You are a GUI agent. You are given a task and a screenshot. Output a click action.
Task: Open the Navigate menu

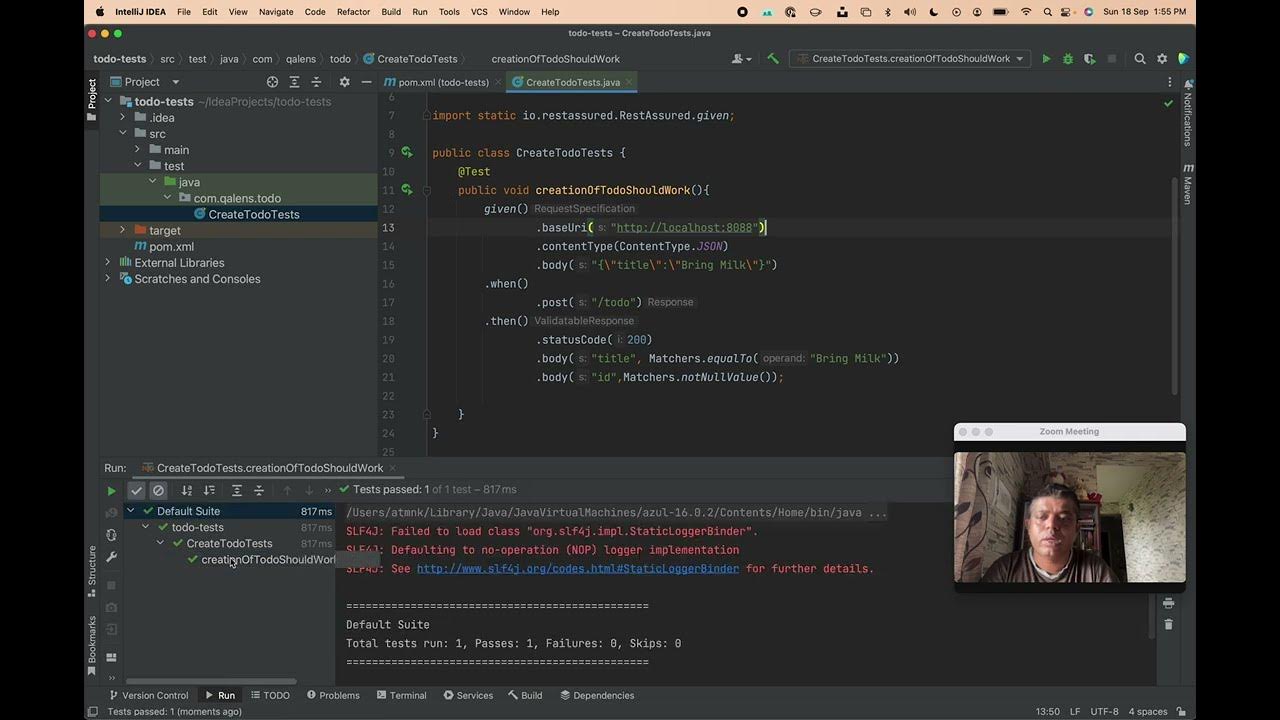pos(275,12)
